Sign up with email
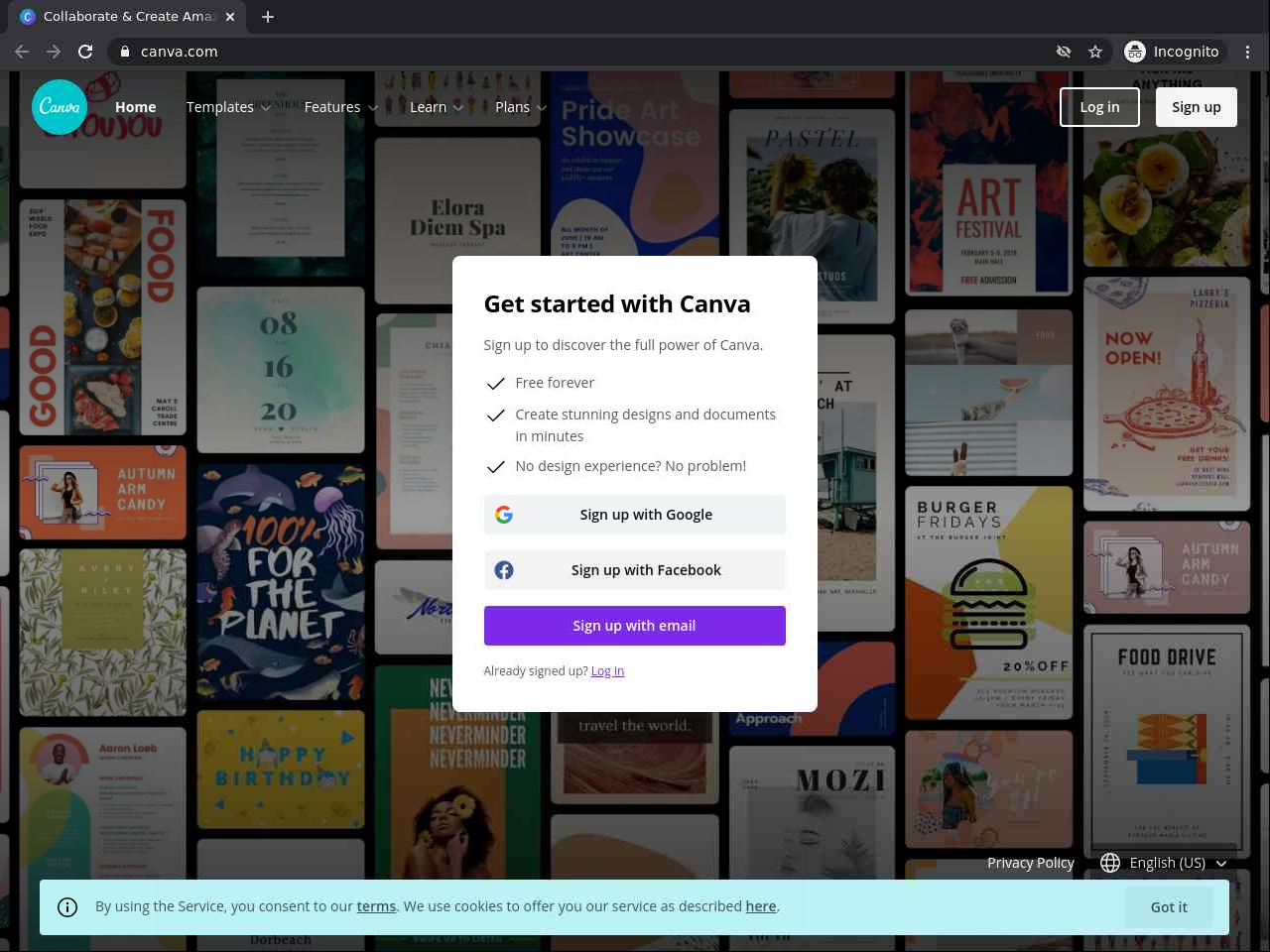Screen dimensions: 1270x952 point(635,626)
